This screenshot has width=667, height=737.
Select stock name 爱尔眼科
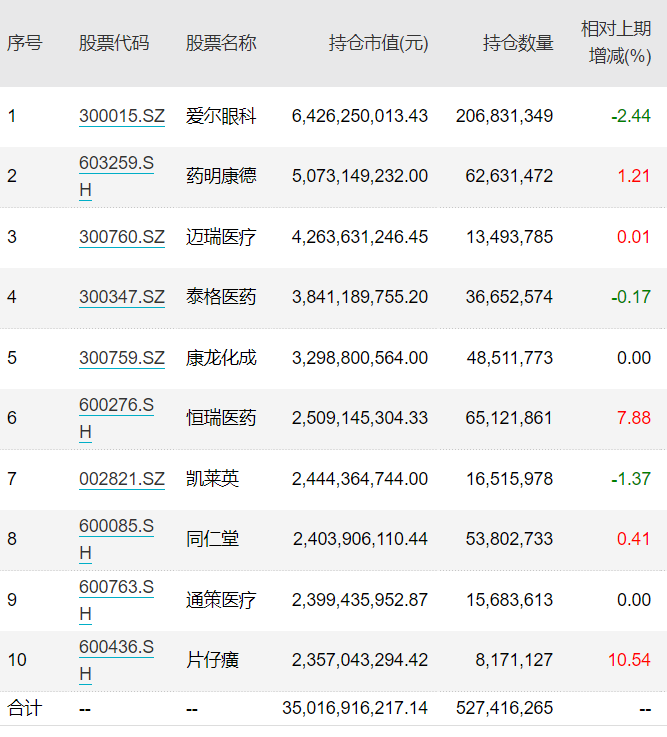click(x=221, y=116)
